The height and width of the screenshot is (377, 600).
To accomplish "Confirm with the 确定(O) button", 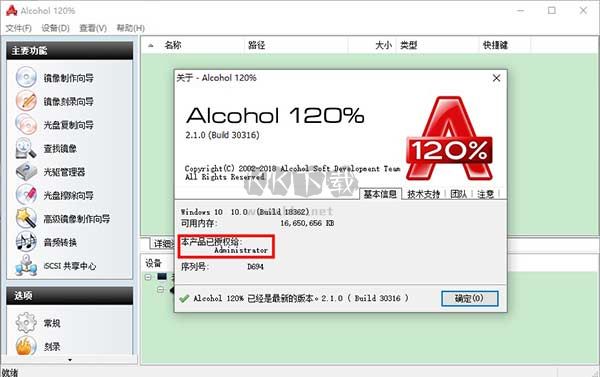I will click(x=470, y=298).
